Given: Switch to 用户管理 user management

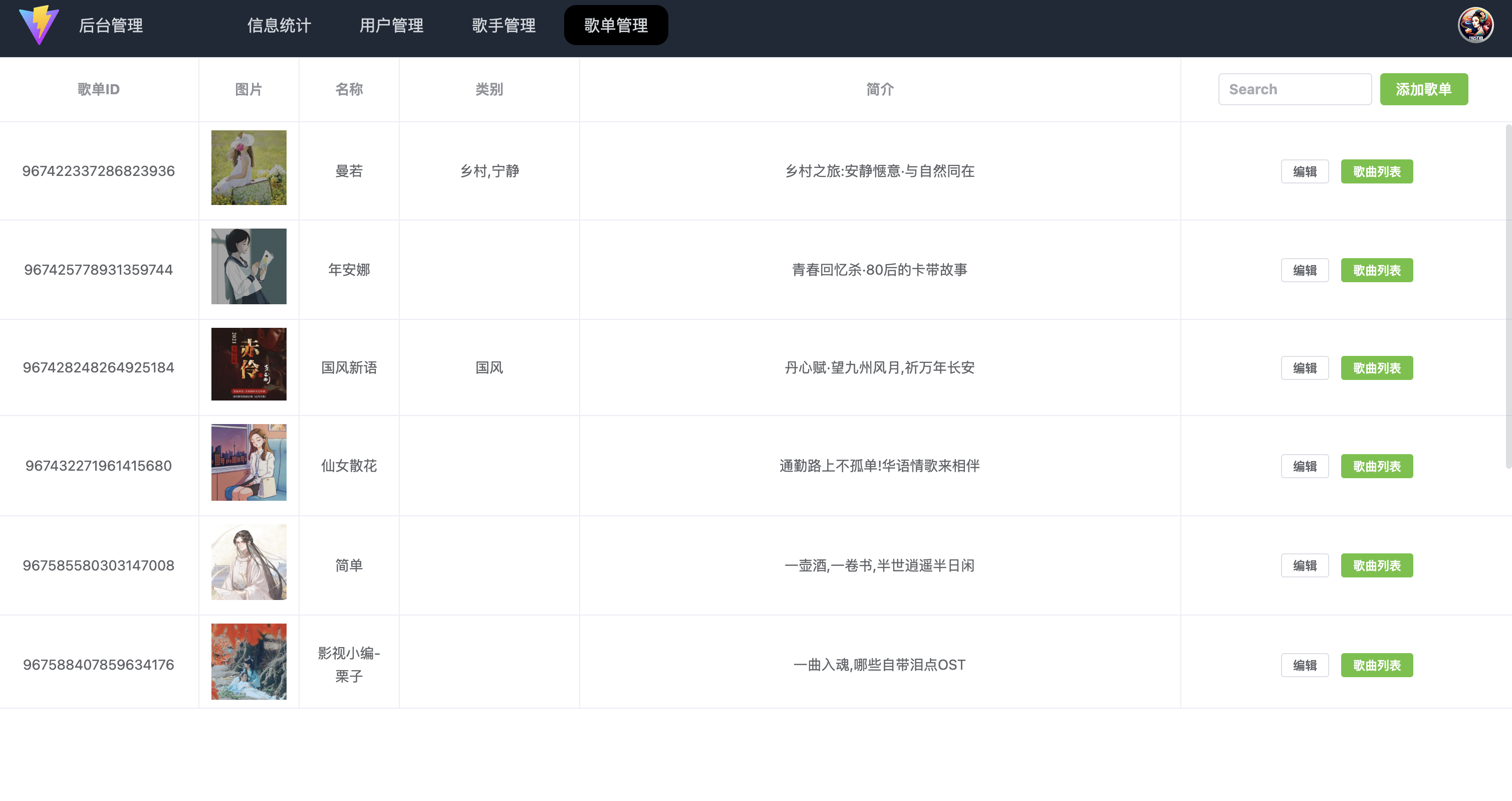Looking at the screenshot, I should pos(392,26).
